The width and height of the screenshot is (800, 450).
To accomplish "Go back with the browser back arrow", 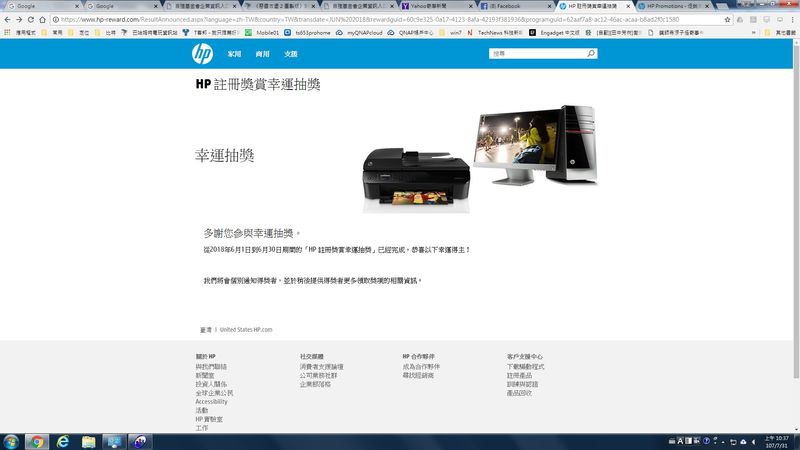I will pos(7,19).
